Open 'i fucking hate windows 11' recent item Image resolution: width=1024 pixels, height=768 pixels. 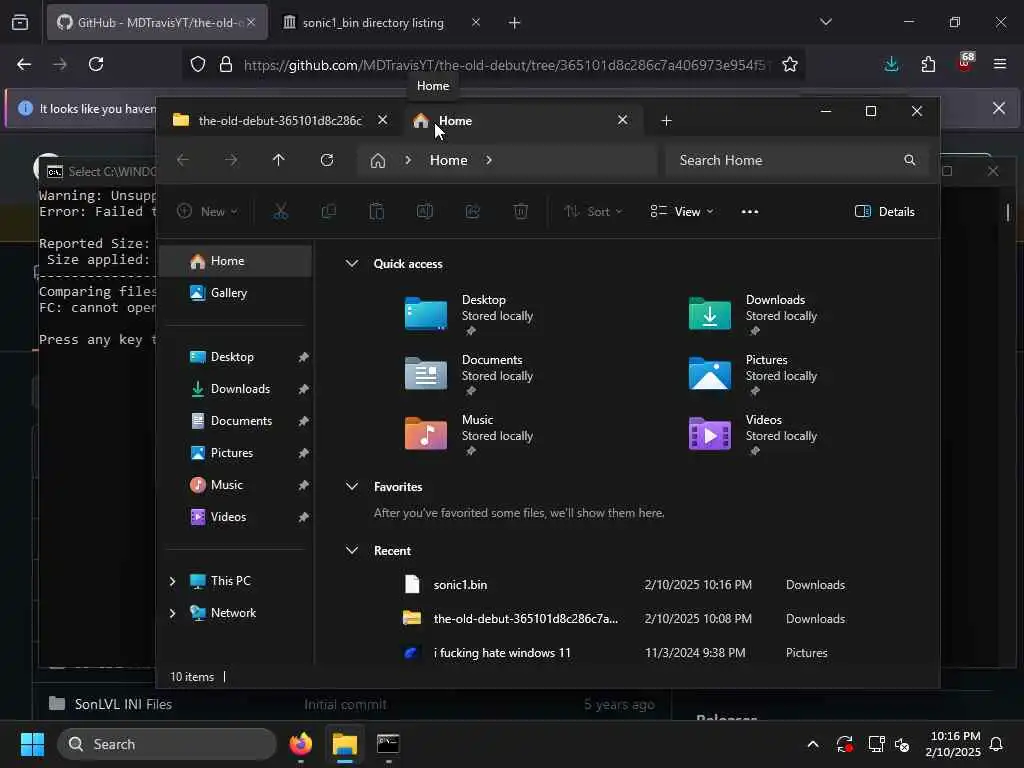(x=624, y=652)
